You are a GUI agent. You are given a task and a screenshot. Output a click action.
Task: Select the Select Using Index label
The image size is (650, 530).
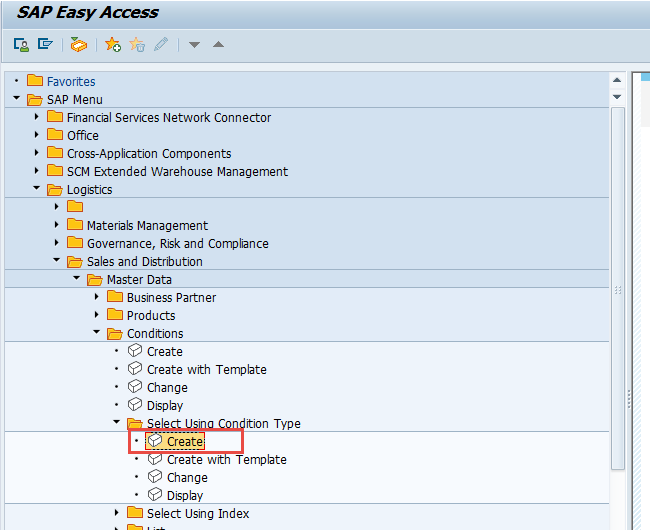point(198,514)
